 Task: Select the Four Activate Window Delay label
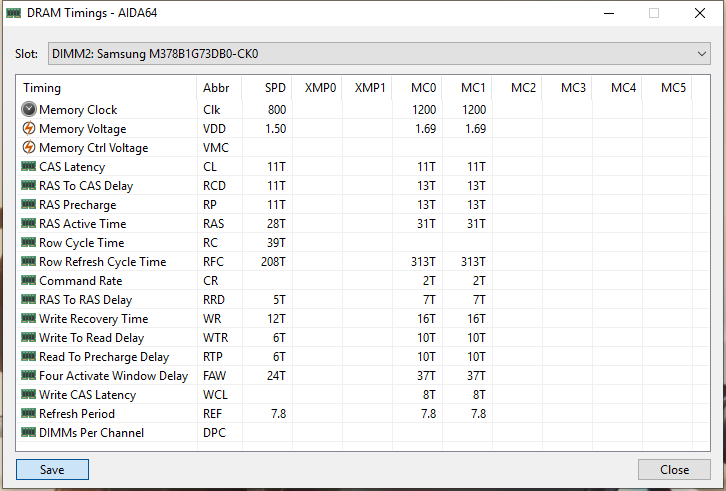coord(114,376)
